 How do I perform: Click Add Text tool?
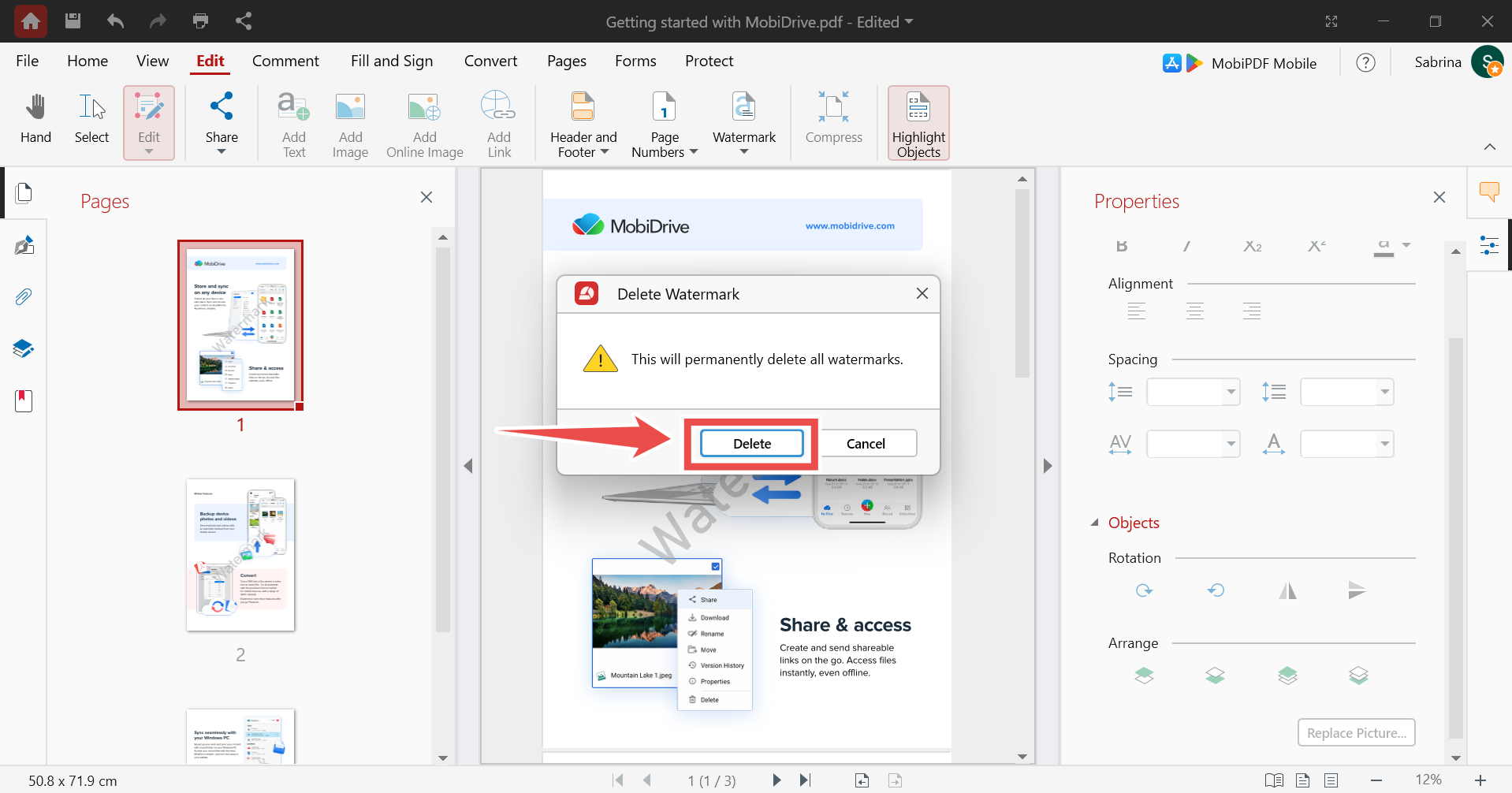pyautogui.click(x=293, y=124)
